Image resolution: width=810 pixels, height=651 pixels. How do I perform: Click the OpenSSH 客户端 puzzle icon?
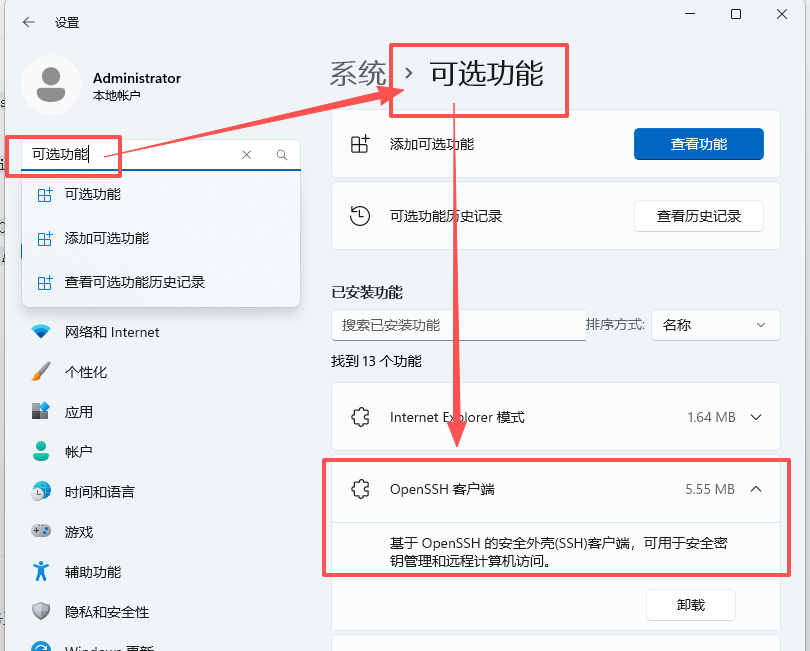click(360, 489)
